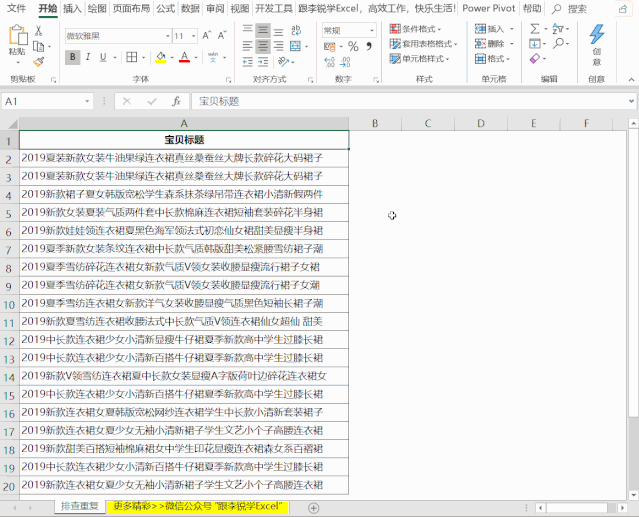Click the Select All corner triangle

12,124
